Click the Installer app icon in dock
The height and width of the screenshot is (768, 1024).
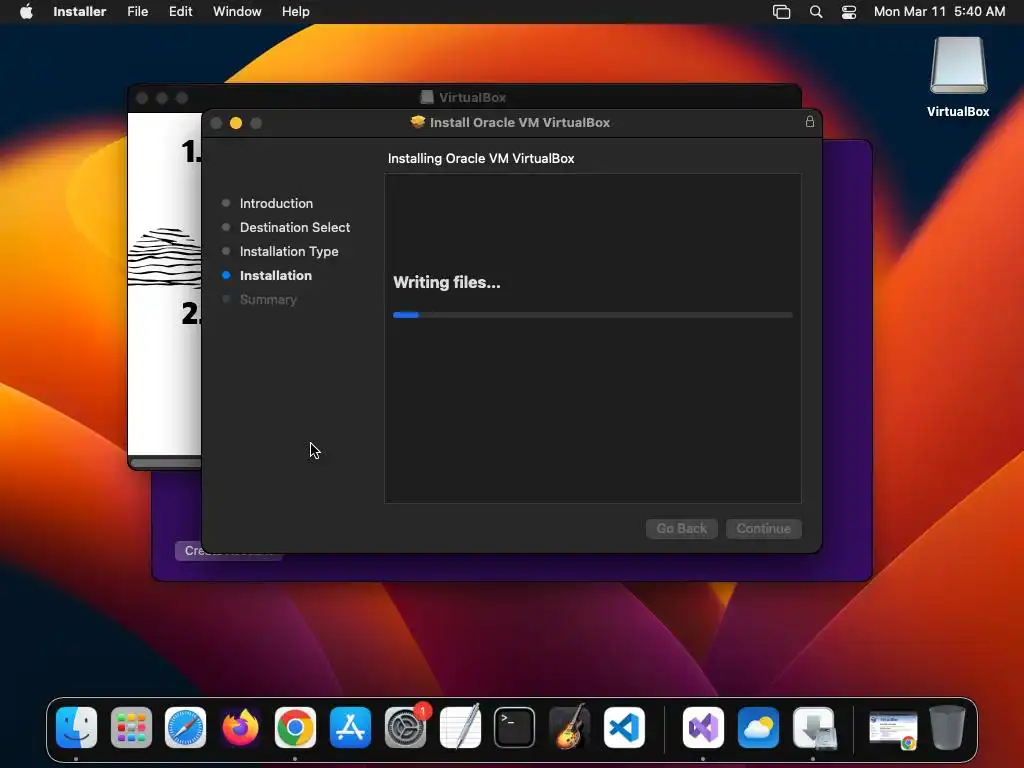(814, 728)
